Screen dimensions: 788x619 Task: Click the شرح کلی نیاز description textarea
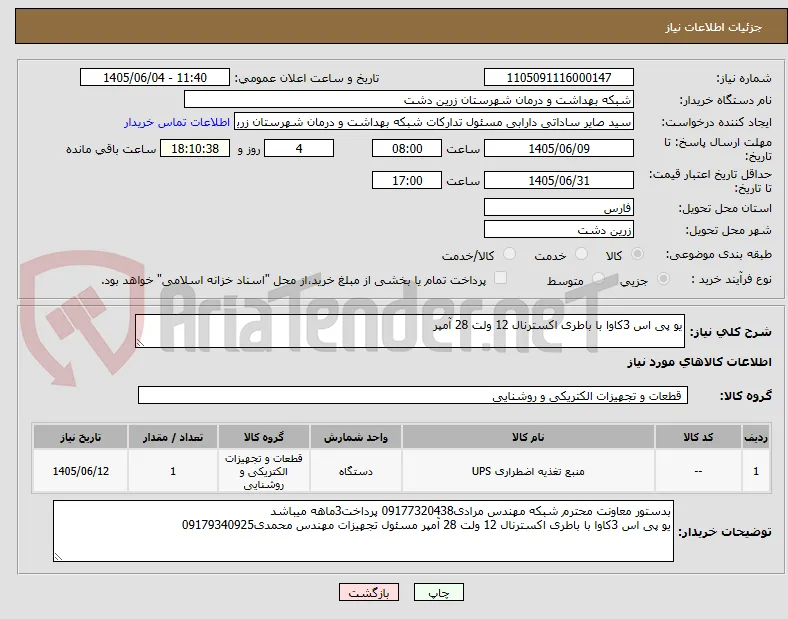pos(410,331)
